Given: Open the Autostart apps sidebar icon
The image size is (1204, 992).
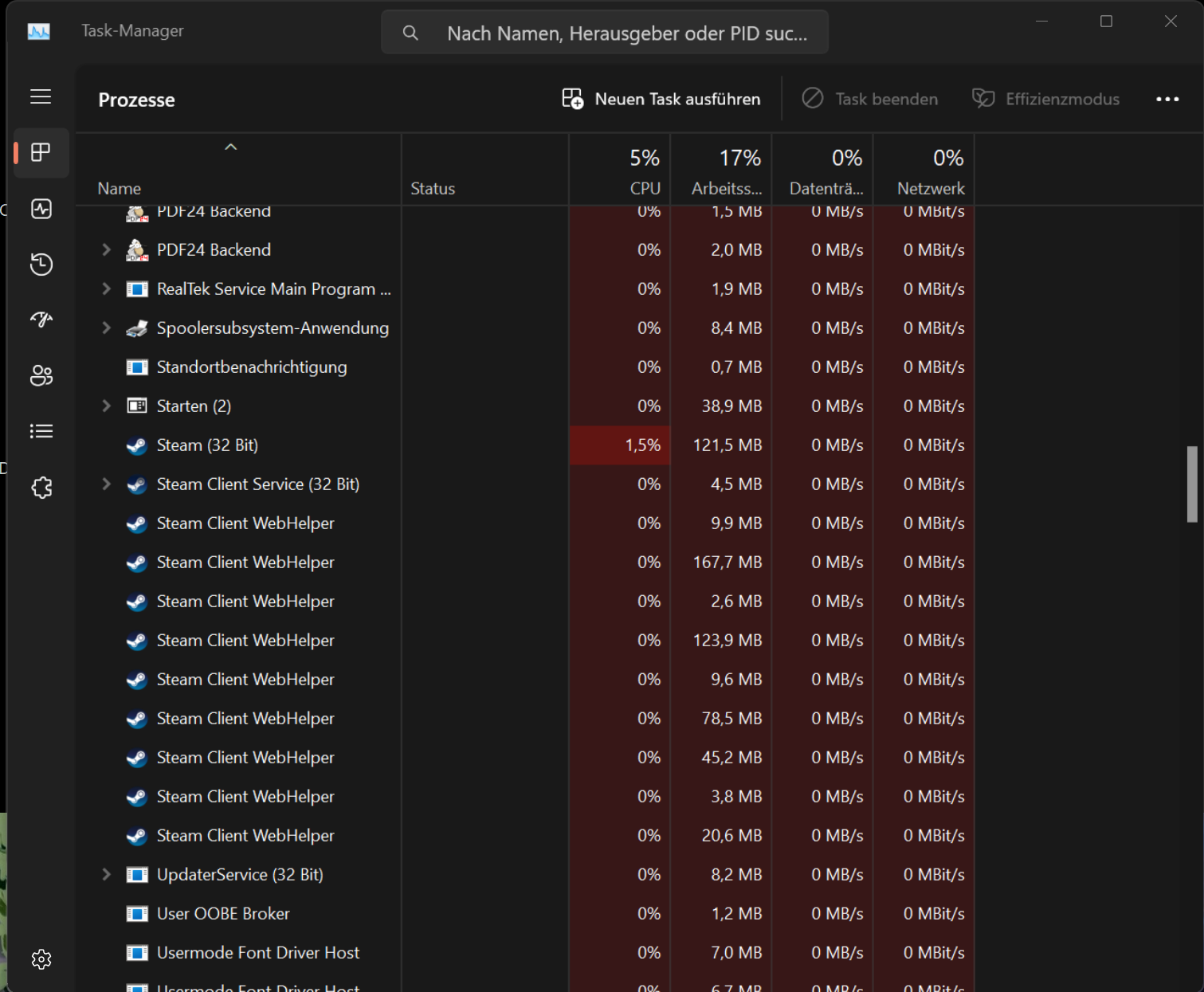Looking at the screenshot, I should [x=41, y=320].
